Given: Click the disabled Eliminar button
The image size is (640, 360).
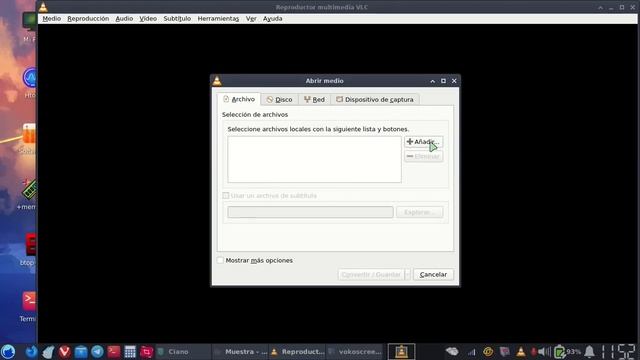Looking at the screenshot, I should 423,156.
